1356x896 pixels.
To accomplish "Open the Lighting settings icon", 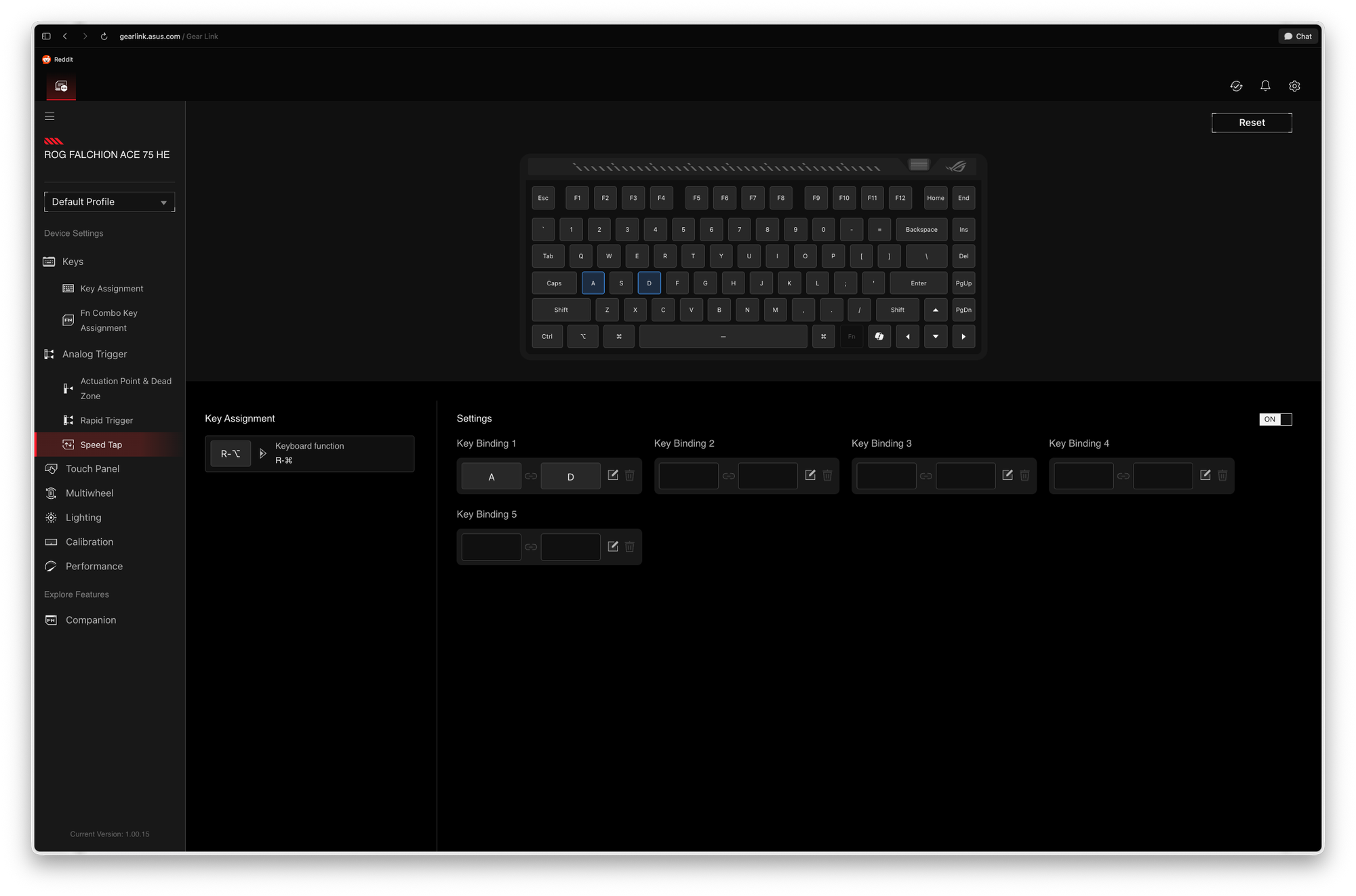I will click(51, 517).
